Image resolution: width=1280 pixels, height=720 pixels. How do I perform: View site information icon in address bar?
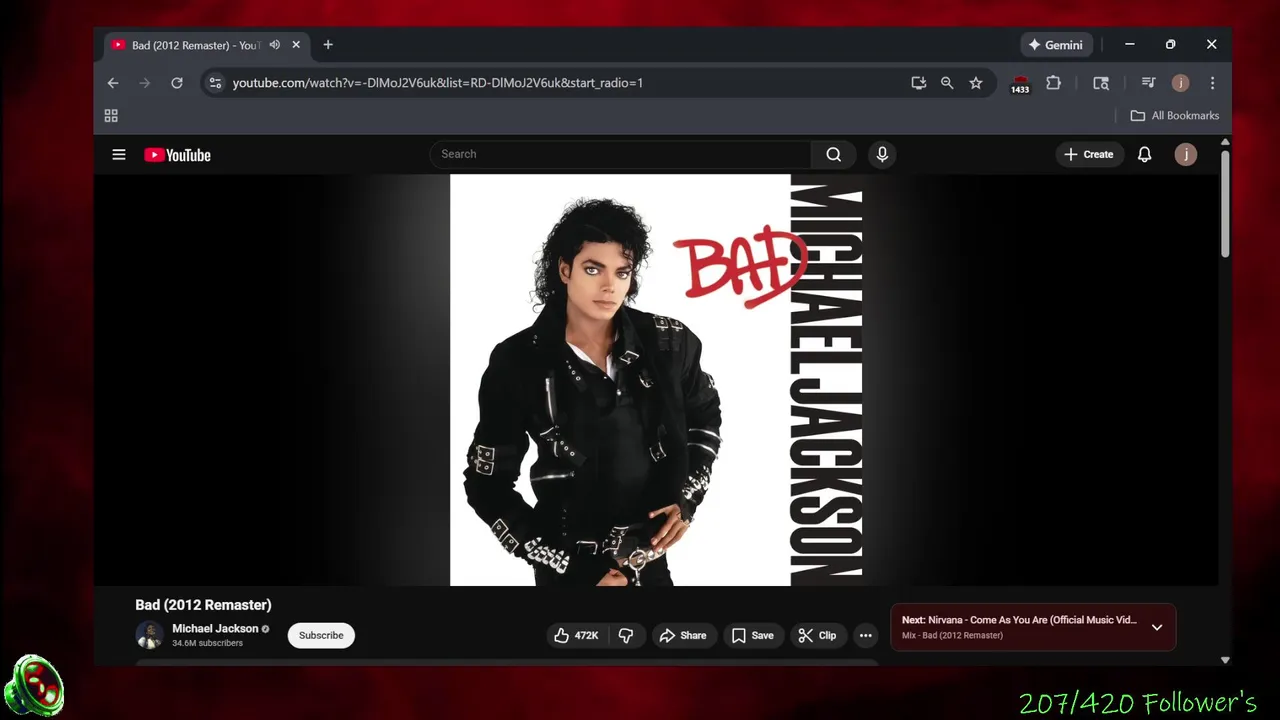[215, 83]
